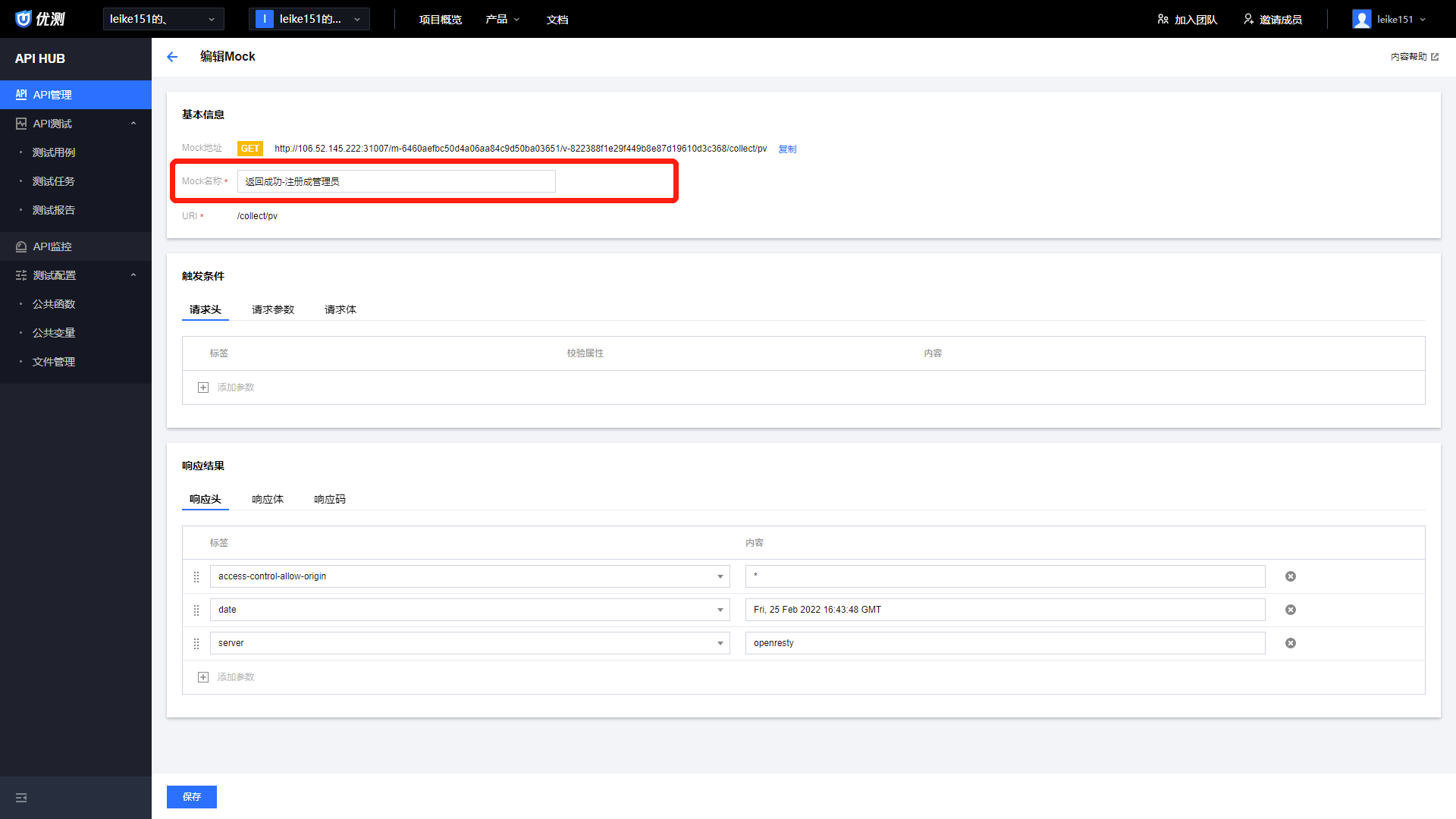Click the GET method badge

point(250,149)
